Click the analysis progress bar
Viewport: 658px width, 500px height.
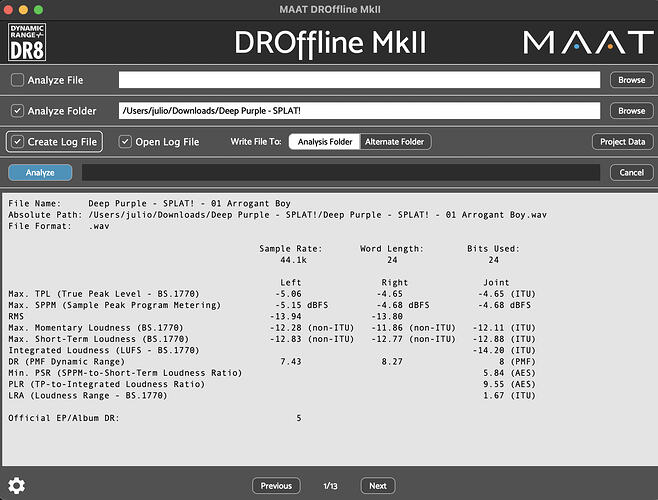click(341, 173)
